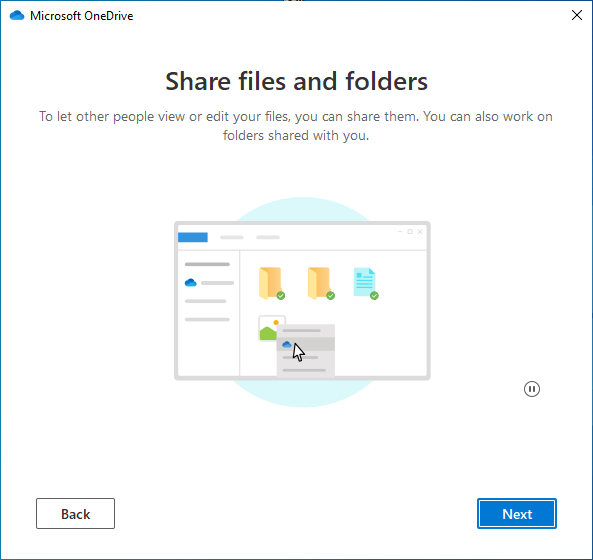593x560 pixels.
Task: Click the teal document file icon
Action: [365, 283]
